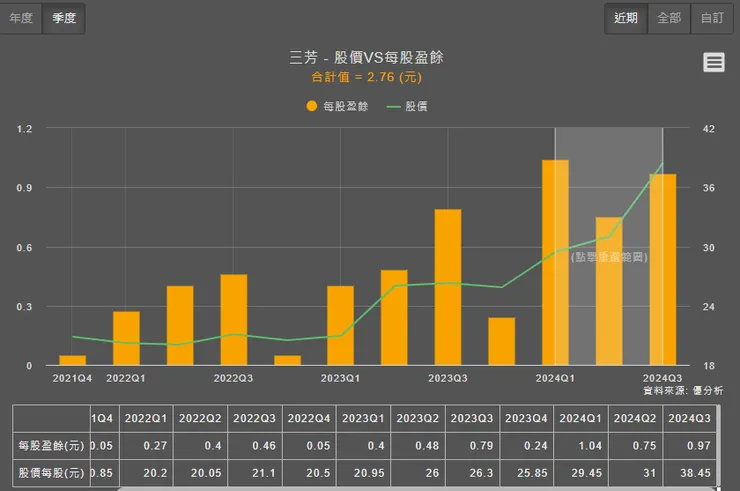Click the 2024Q2 EPS bar

coord(609,291)
